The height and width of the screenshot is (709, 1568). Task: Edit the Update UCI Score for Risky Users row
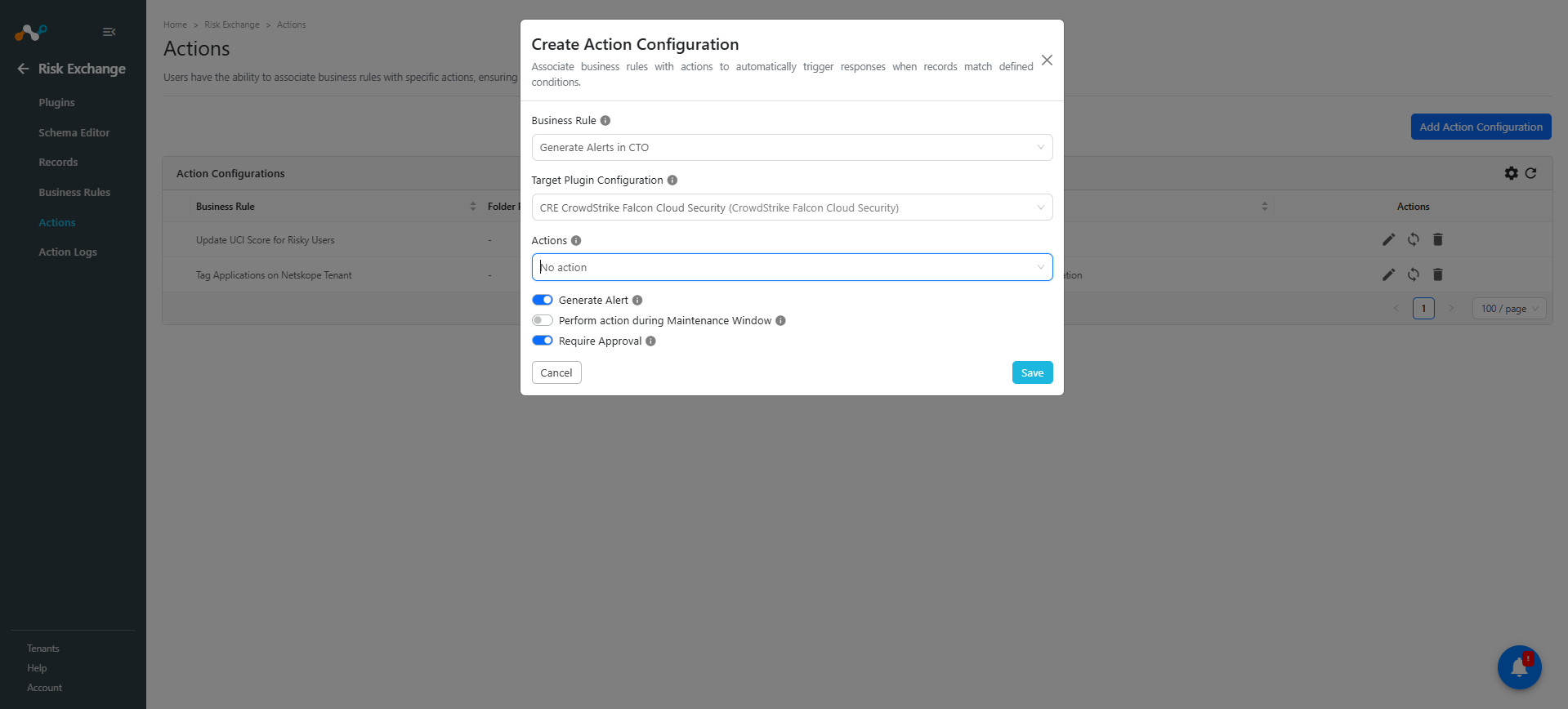1388,239
